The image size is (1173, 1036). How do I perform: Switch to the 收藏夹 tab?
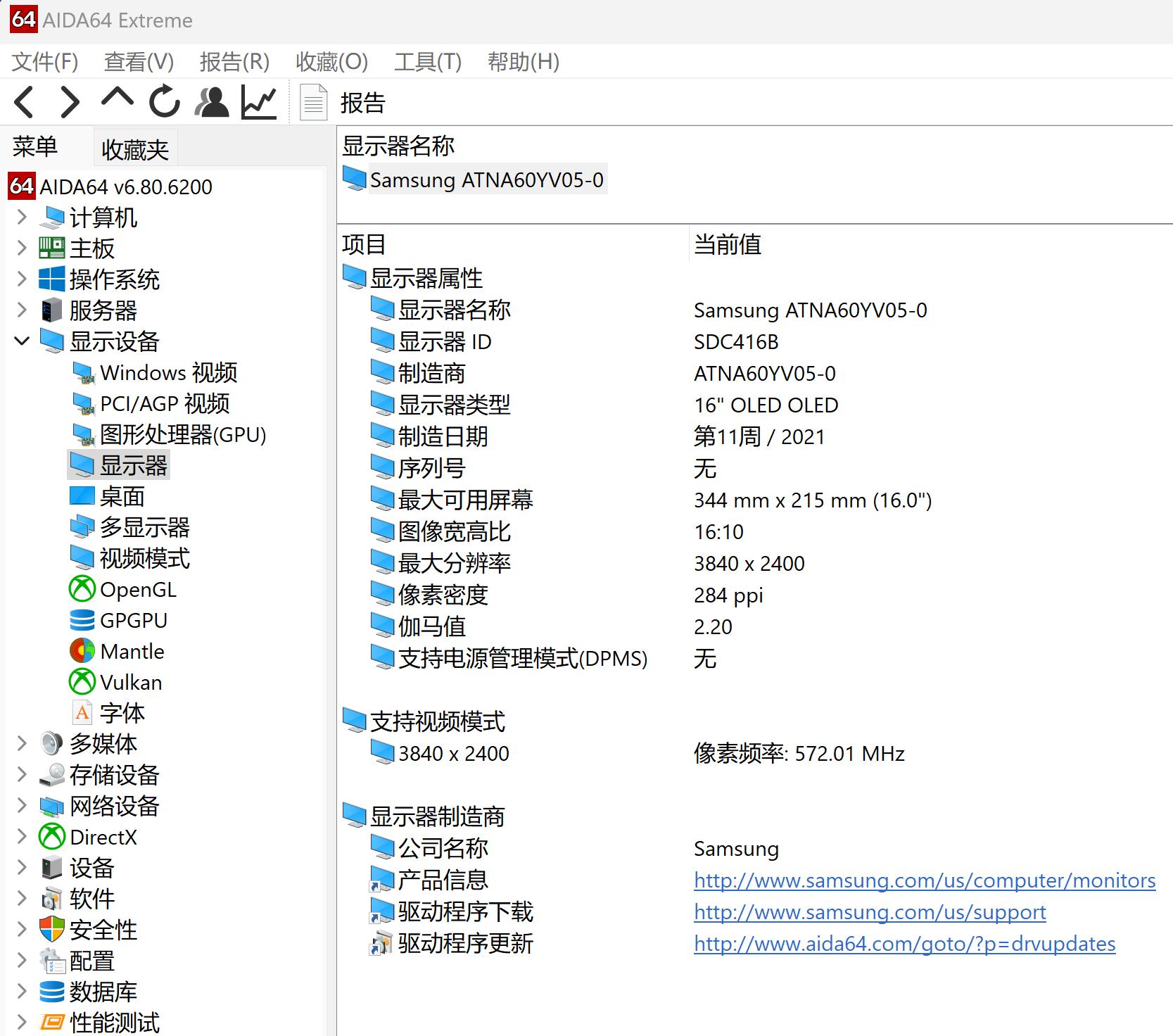134,147
